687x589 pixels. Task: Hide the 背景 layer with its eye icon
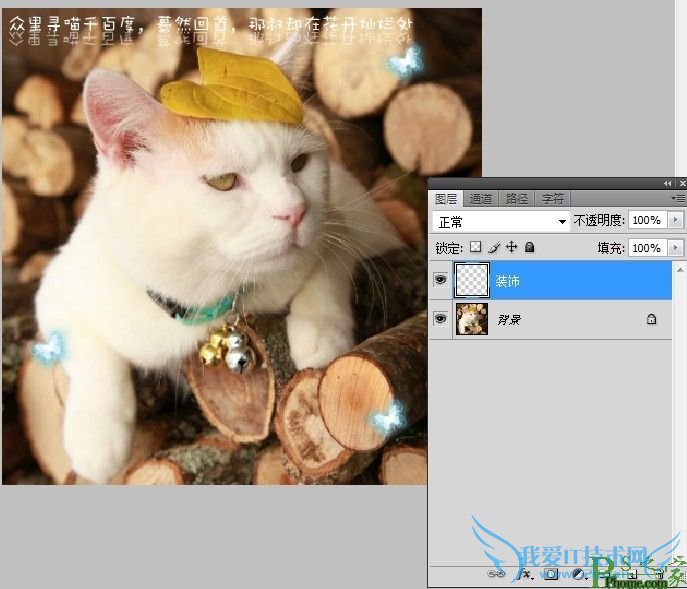click(x=440, y=319)
